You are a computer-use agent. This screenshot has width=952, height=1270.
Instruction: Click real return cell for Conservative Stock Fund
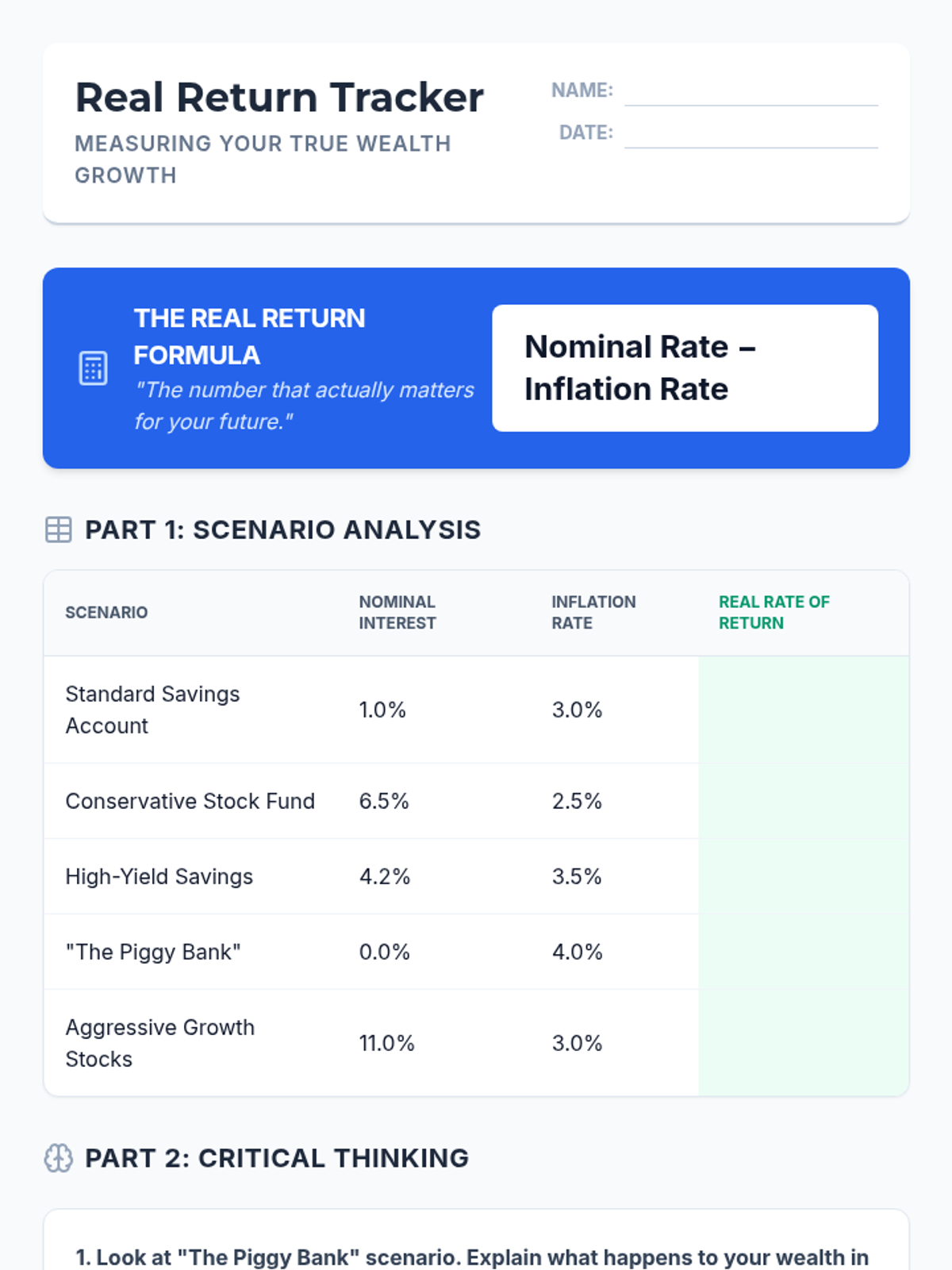tap(803, 801)
